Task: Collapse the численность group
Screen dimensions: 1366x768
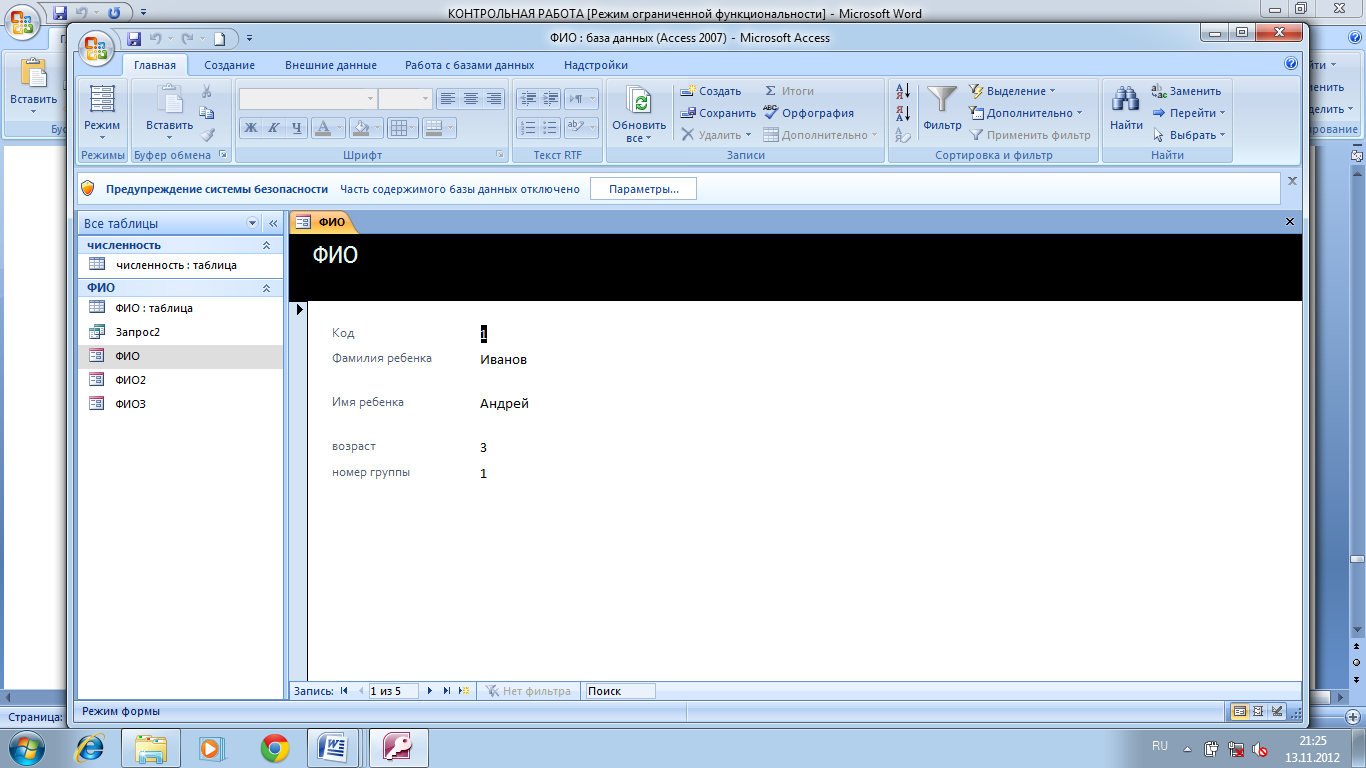Action: [266, 245]
